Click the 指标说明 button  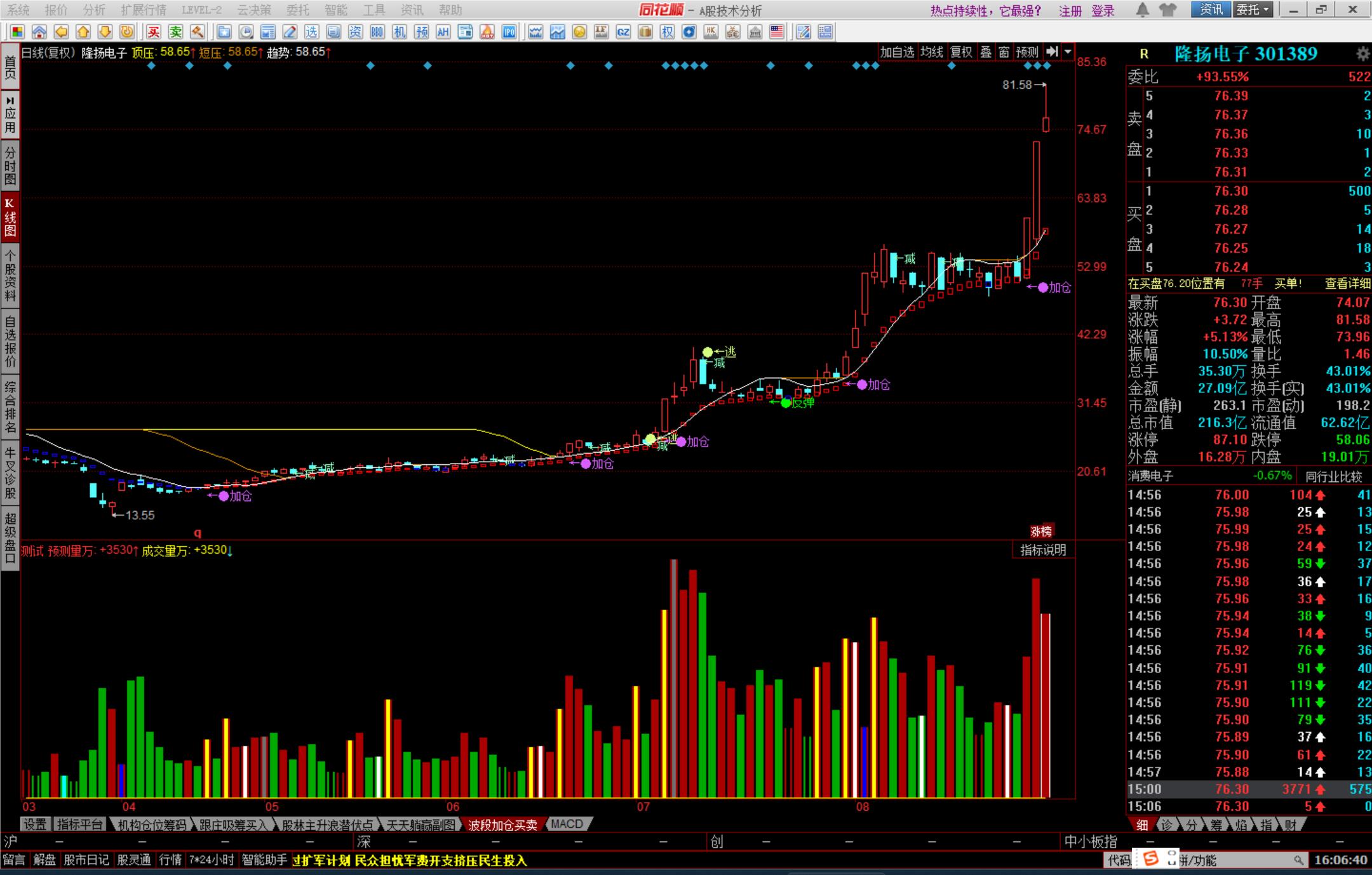coord(1042,550)
